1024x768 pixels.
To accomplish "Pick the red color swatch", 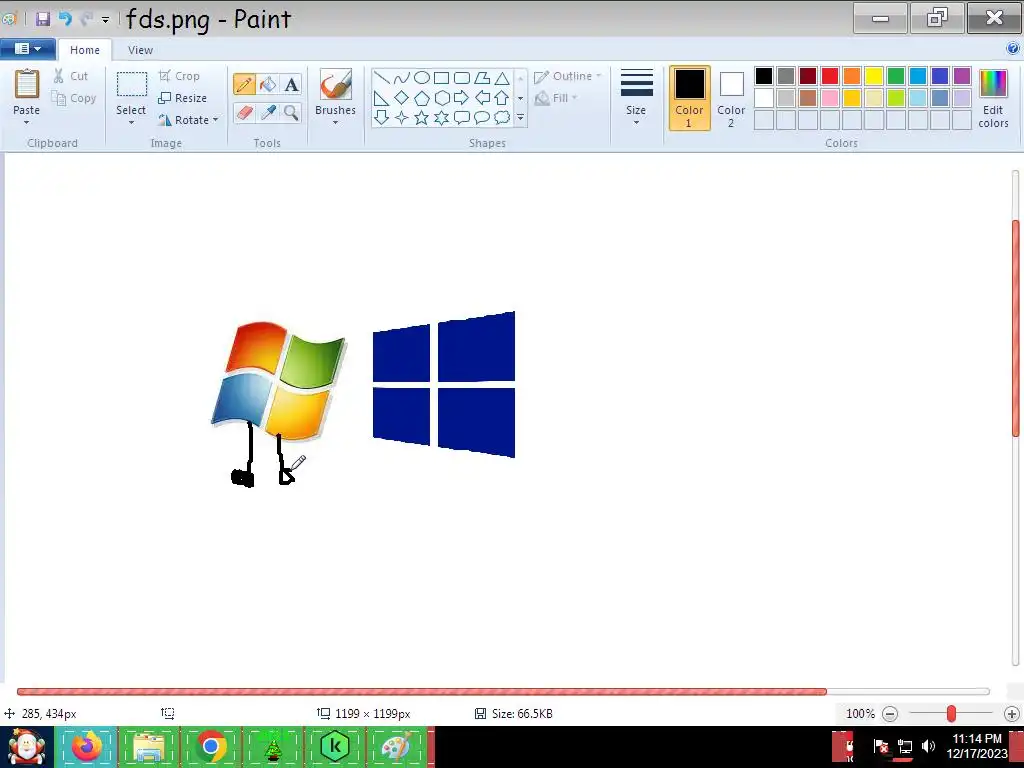I will click(x=830, y=76).
